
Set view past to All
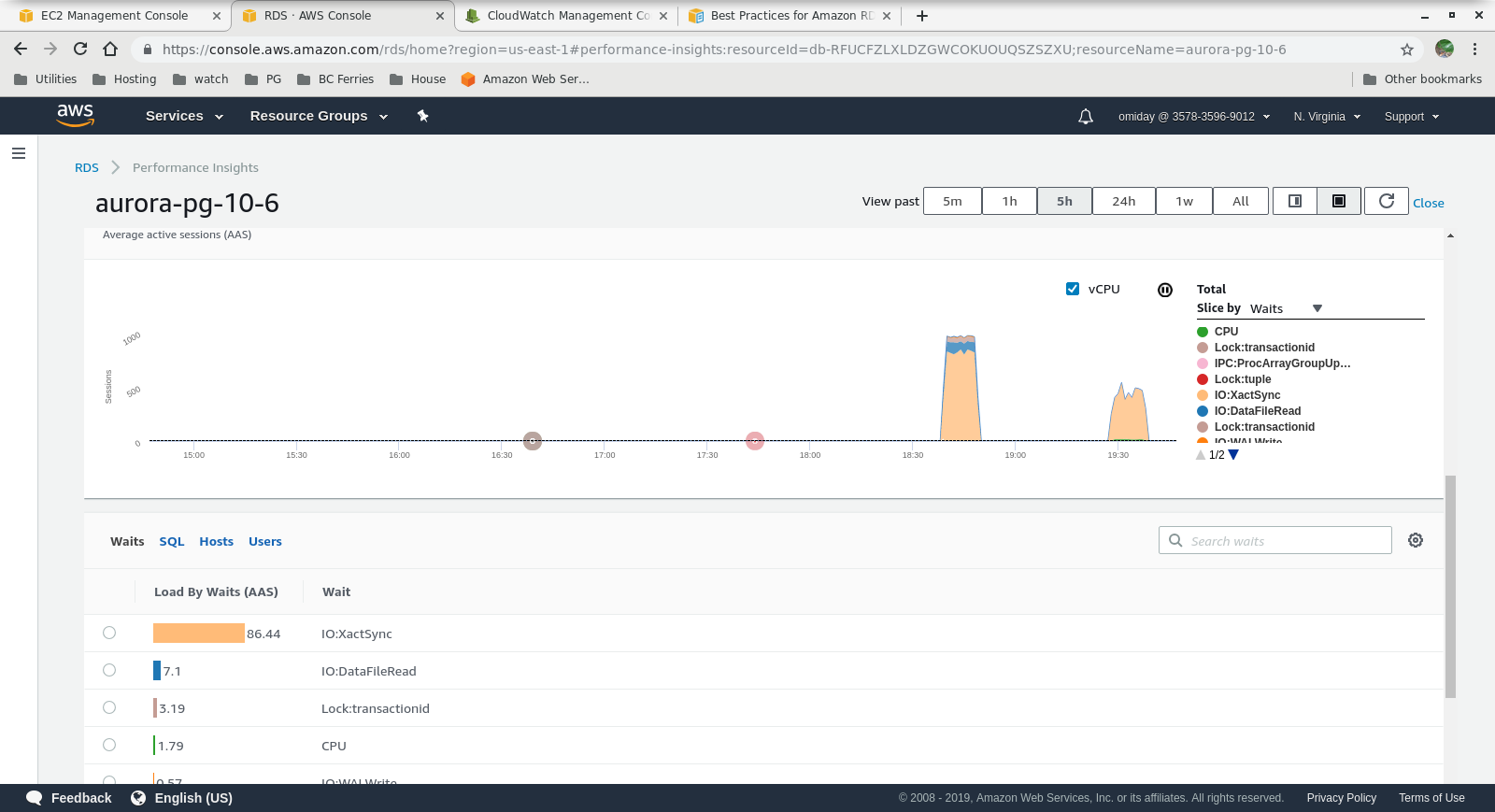pos(1241,201)
